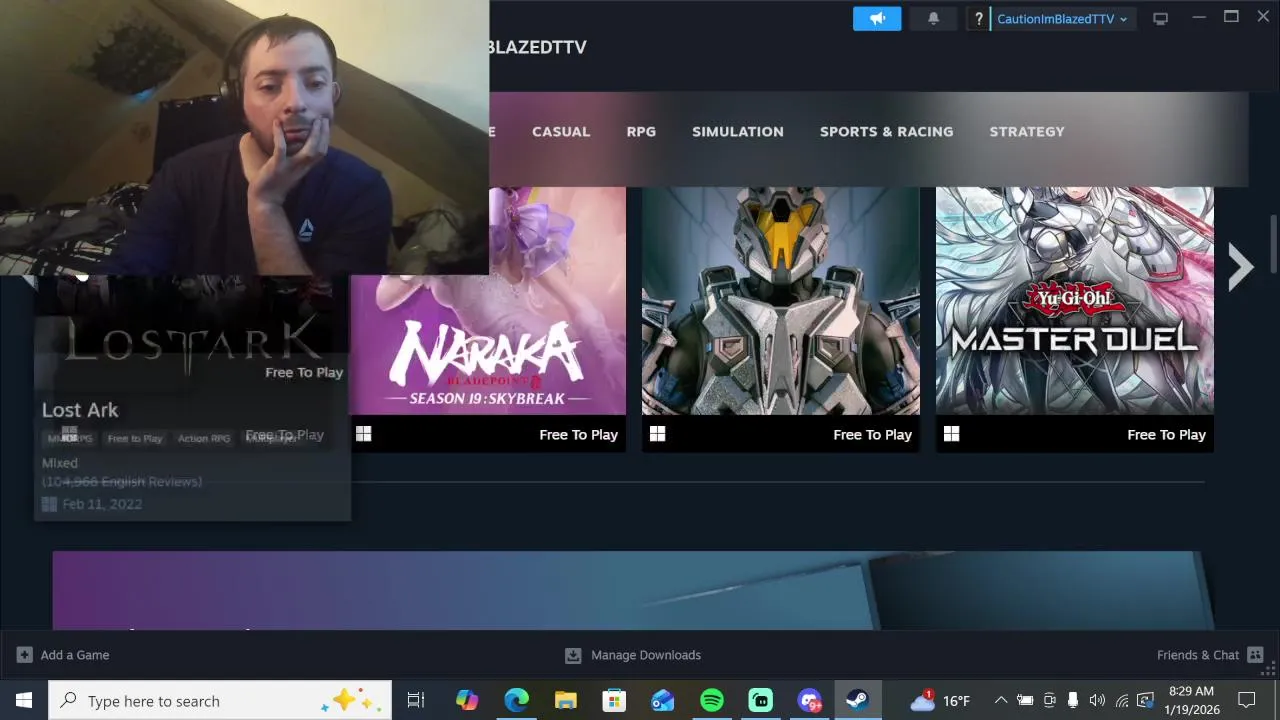Click the Add a Game plus icon
Screen dimensions: 1280x720
[25, 655]
